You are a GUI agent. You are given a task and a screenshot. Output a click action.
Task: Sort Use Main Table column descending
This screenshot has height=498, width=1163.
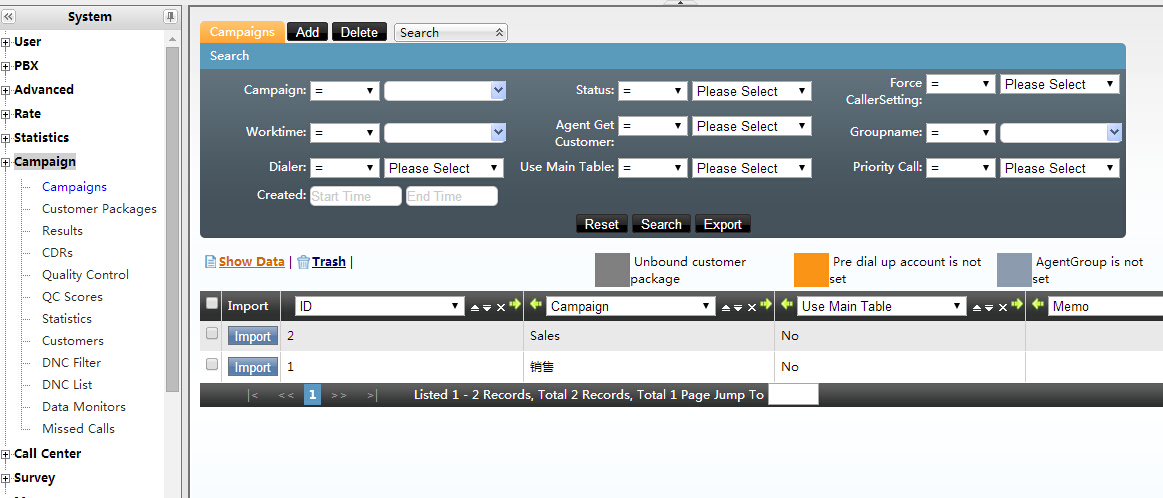point(988,307)
